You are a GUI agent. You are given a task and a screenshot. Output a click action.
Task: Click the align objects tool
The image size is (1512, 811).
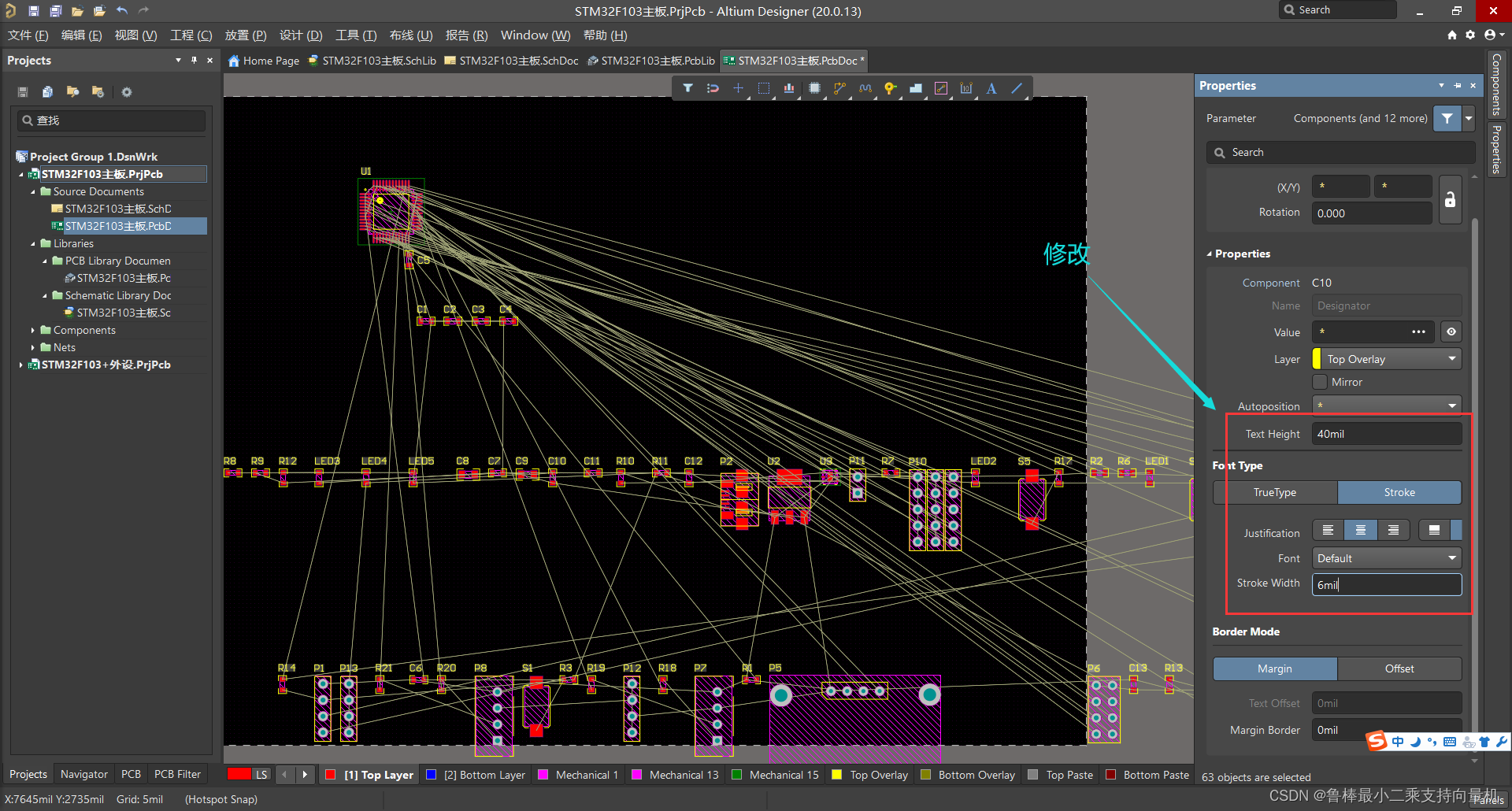789,88
